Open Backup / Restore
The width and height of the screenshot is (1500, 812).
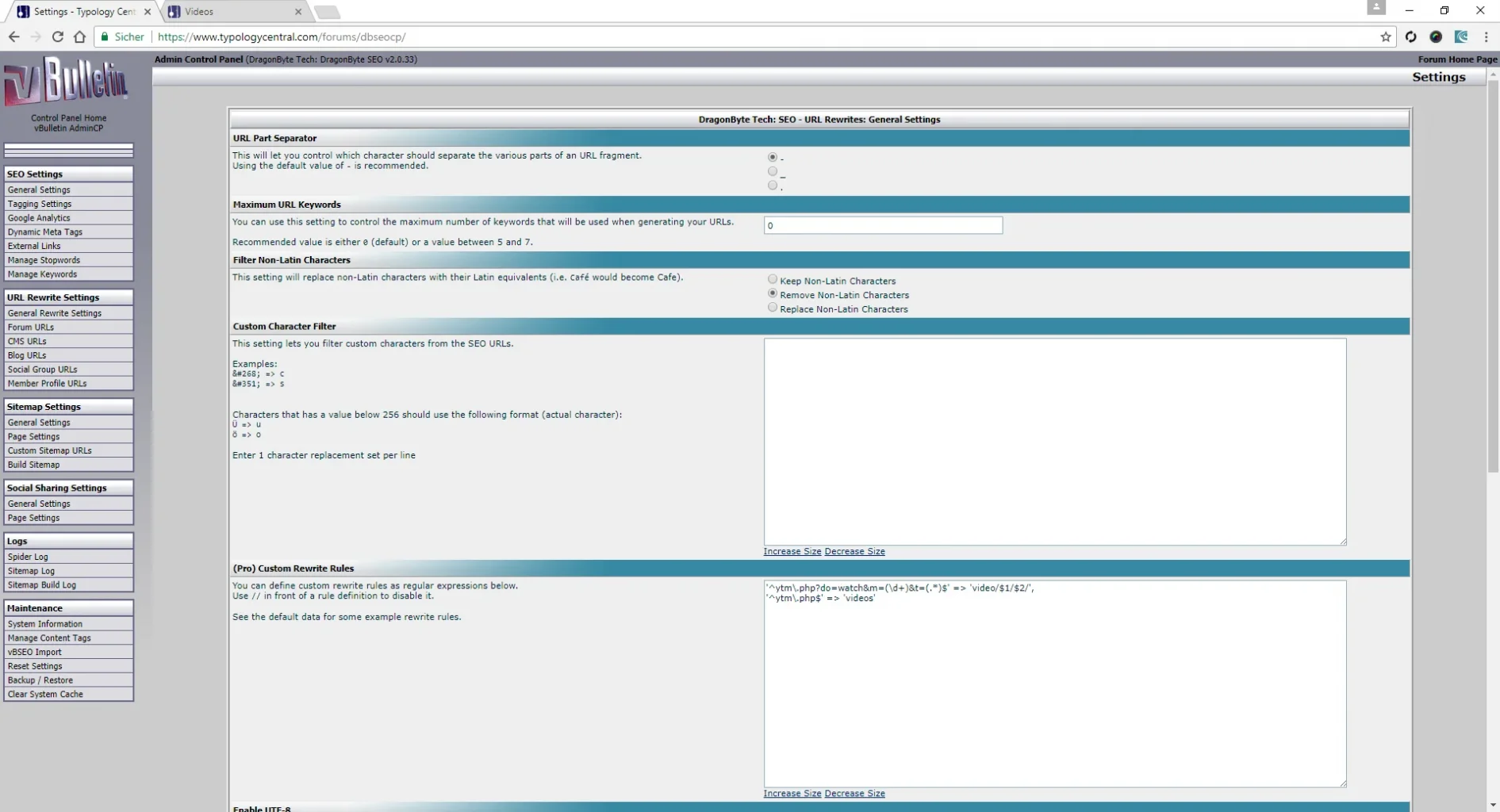point(68,680)
